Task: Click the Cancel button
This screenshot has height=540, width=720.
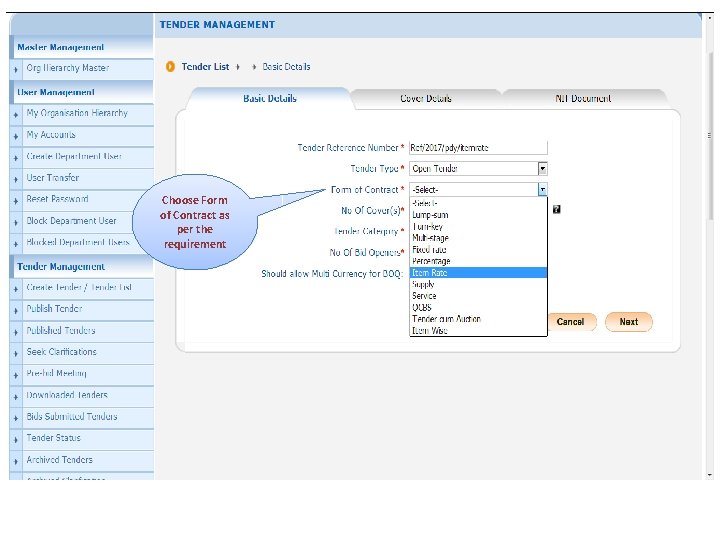Action: coord(570,321)
